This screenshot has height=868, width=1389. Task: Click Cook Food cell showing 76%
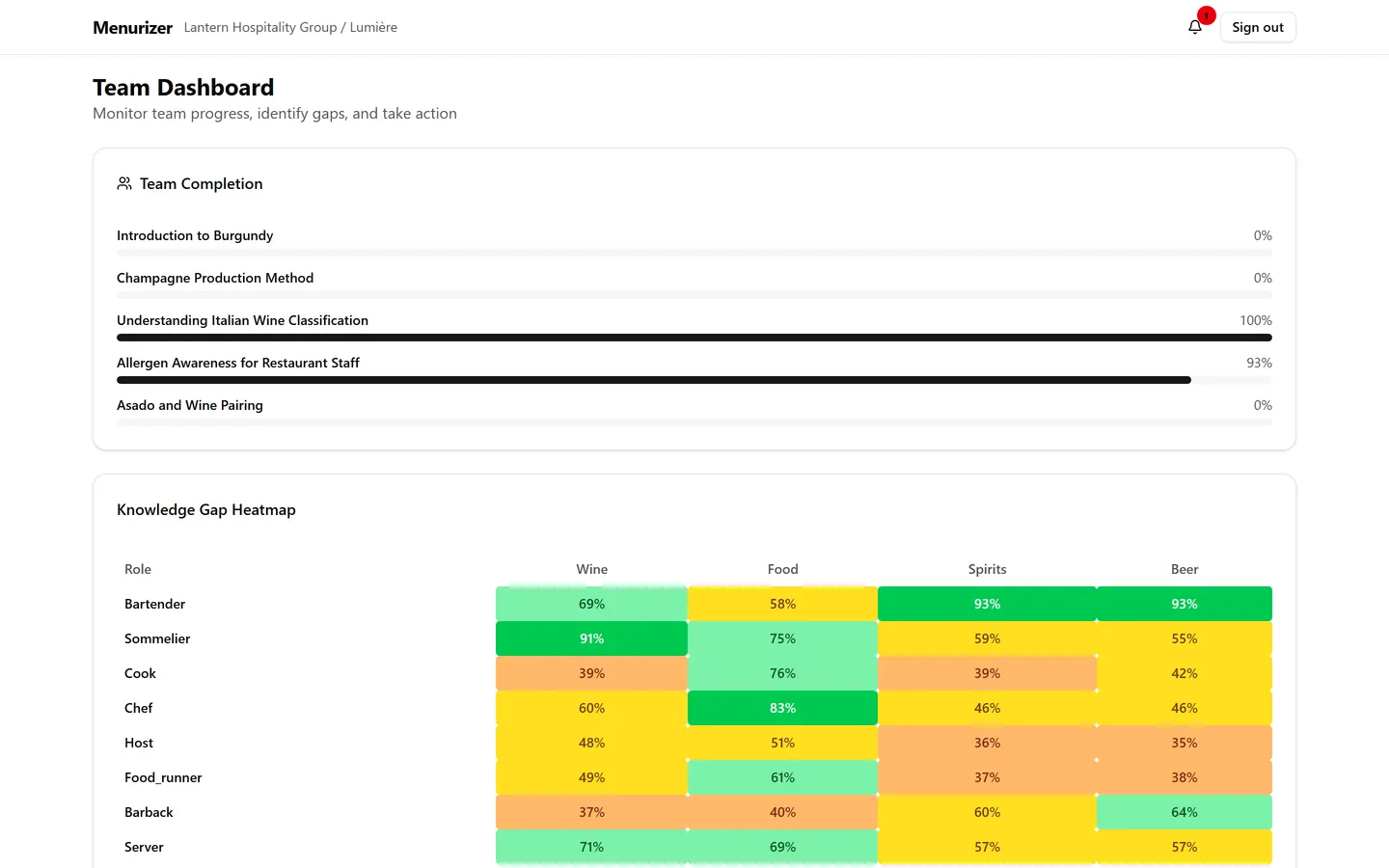pos(782,673)
